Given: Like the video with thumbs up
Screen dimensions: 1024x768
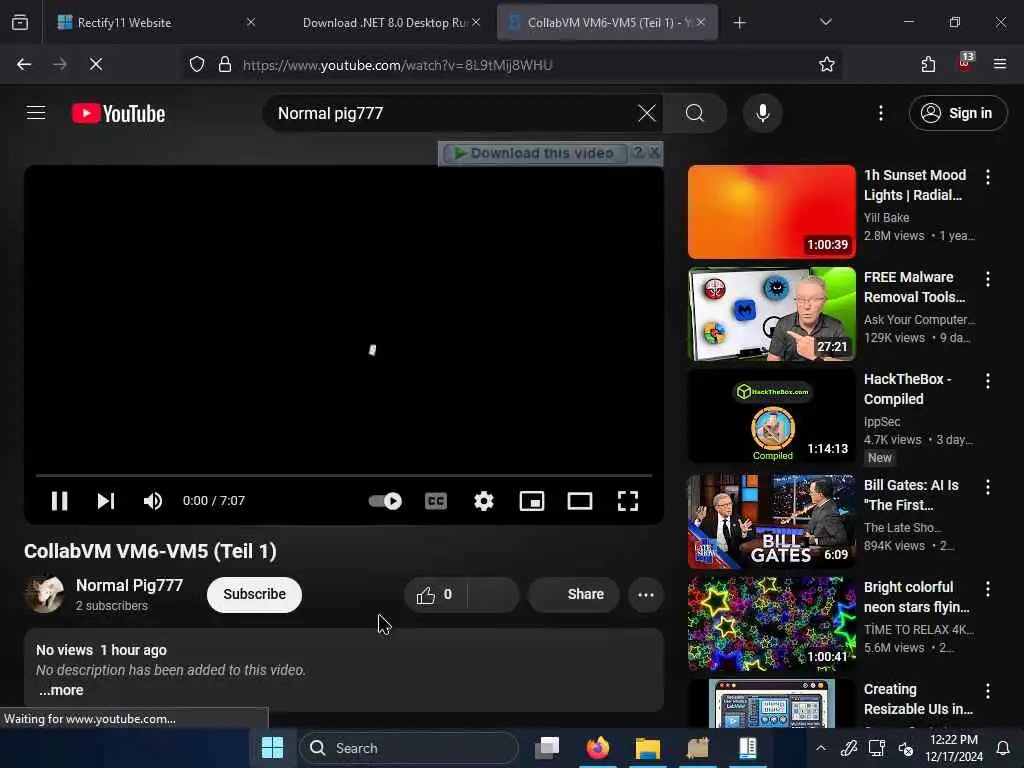Looking at the screenshot, I should [x=435, y=594].
